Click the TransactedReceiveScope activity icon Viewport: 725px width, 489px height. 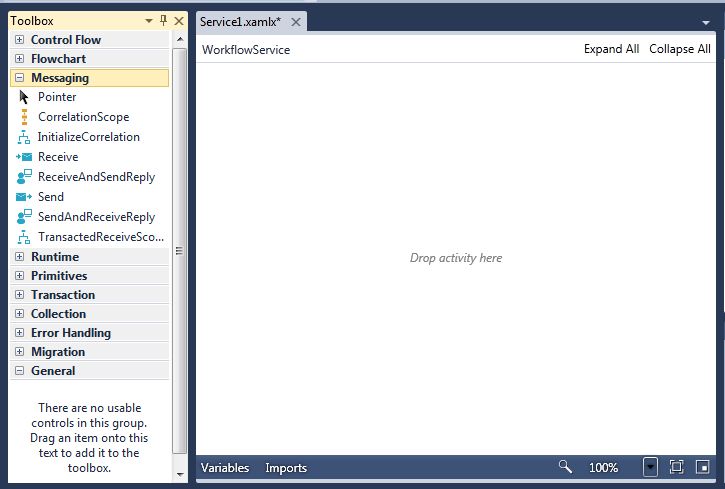(24, 237)
